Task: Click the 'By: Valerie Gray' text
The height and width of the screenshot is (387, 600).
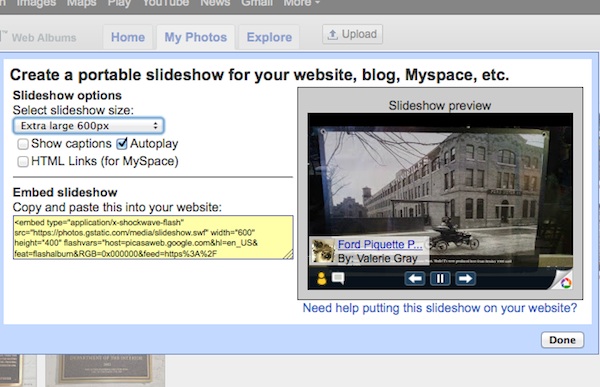Action: 377,259
